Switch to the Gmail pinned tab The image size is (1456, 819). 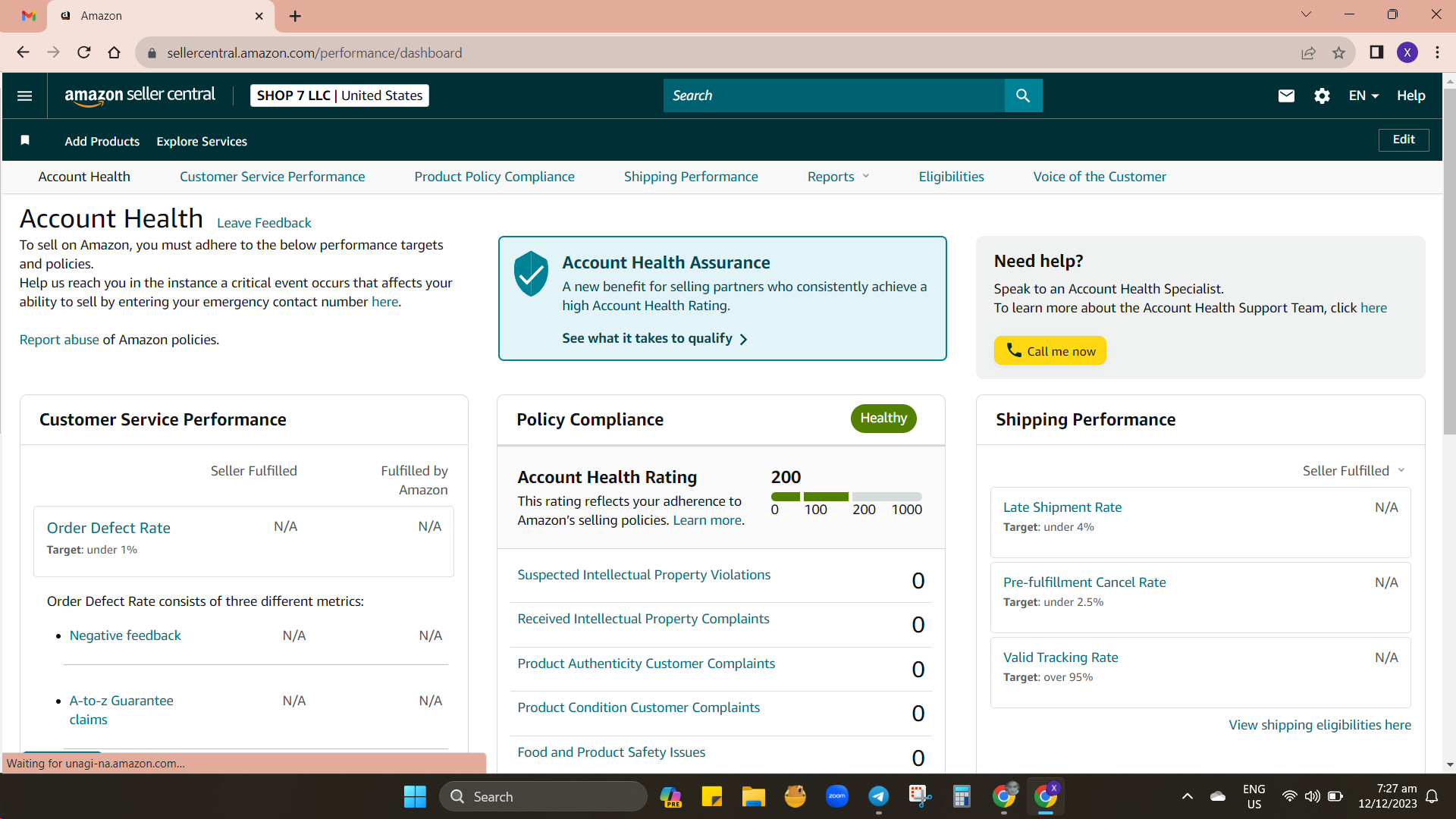[x=29, y=16]
